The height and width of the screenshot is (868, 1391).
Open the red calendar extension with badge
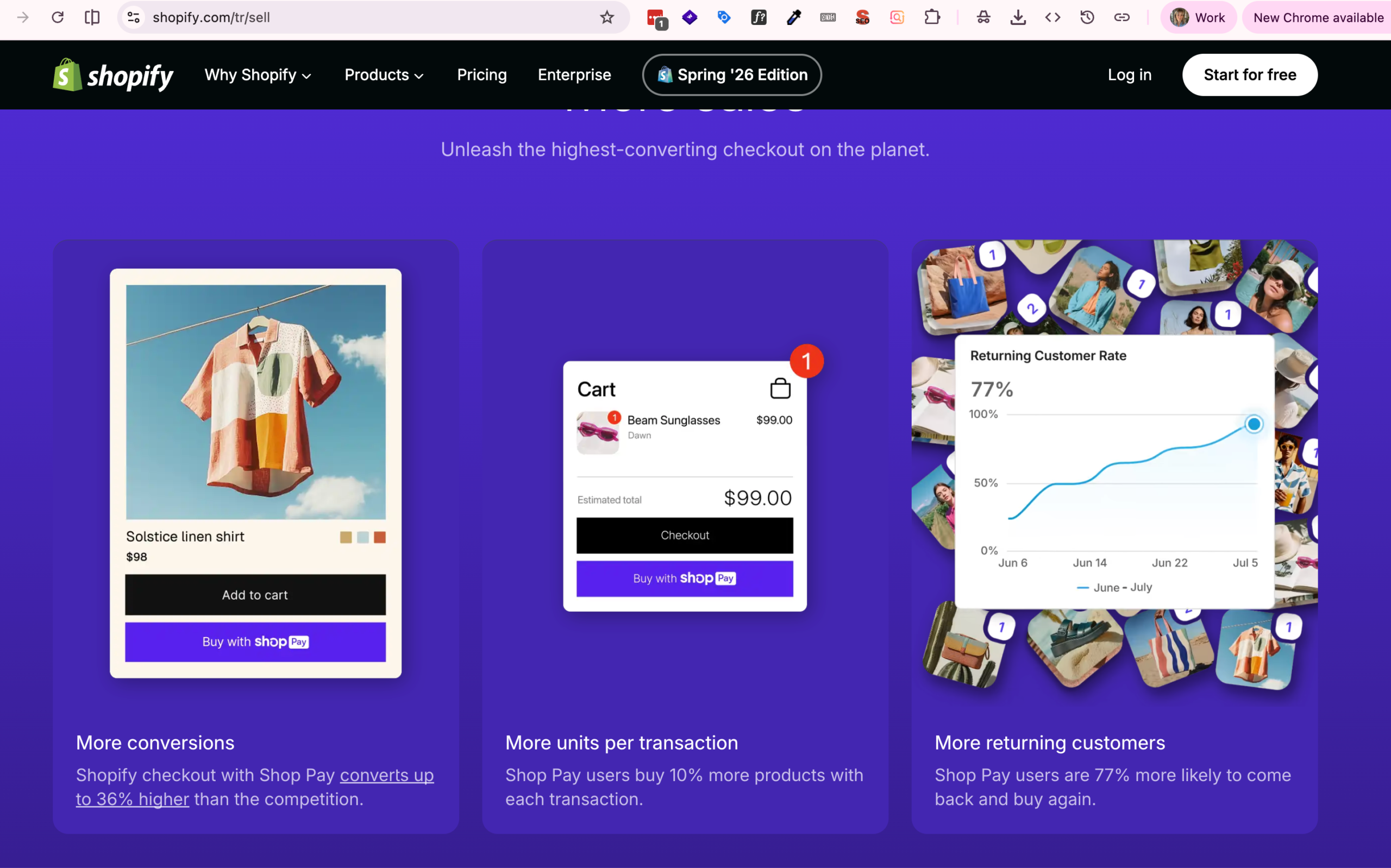click(x=656, y=18)
